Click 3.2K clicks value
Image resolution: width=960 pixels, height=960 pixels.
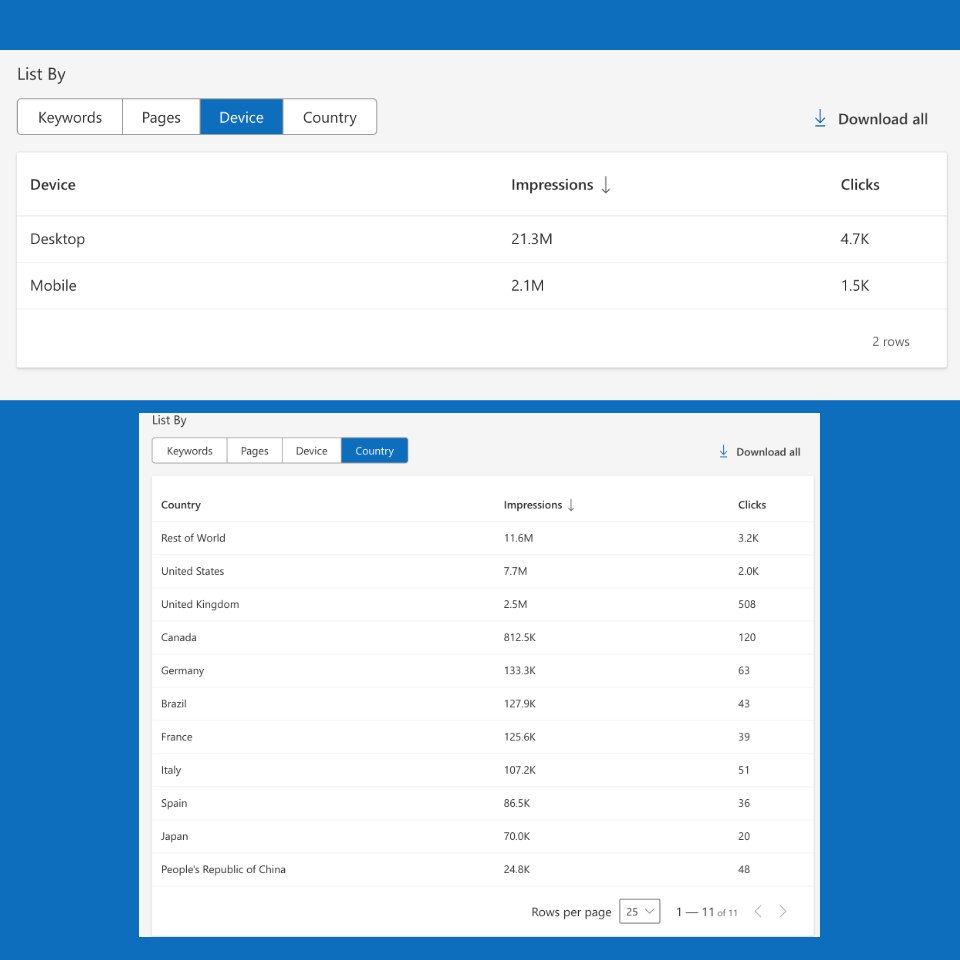click(x=748, y=538)
